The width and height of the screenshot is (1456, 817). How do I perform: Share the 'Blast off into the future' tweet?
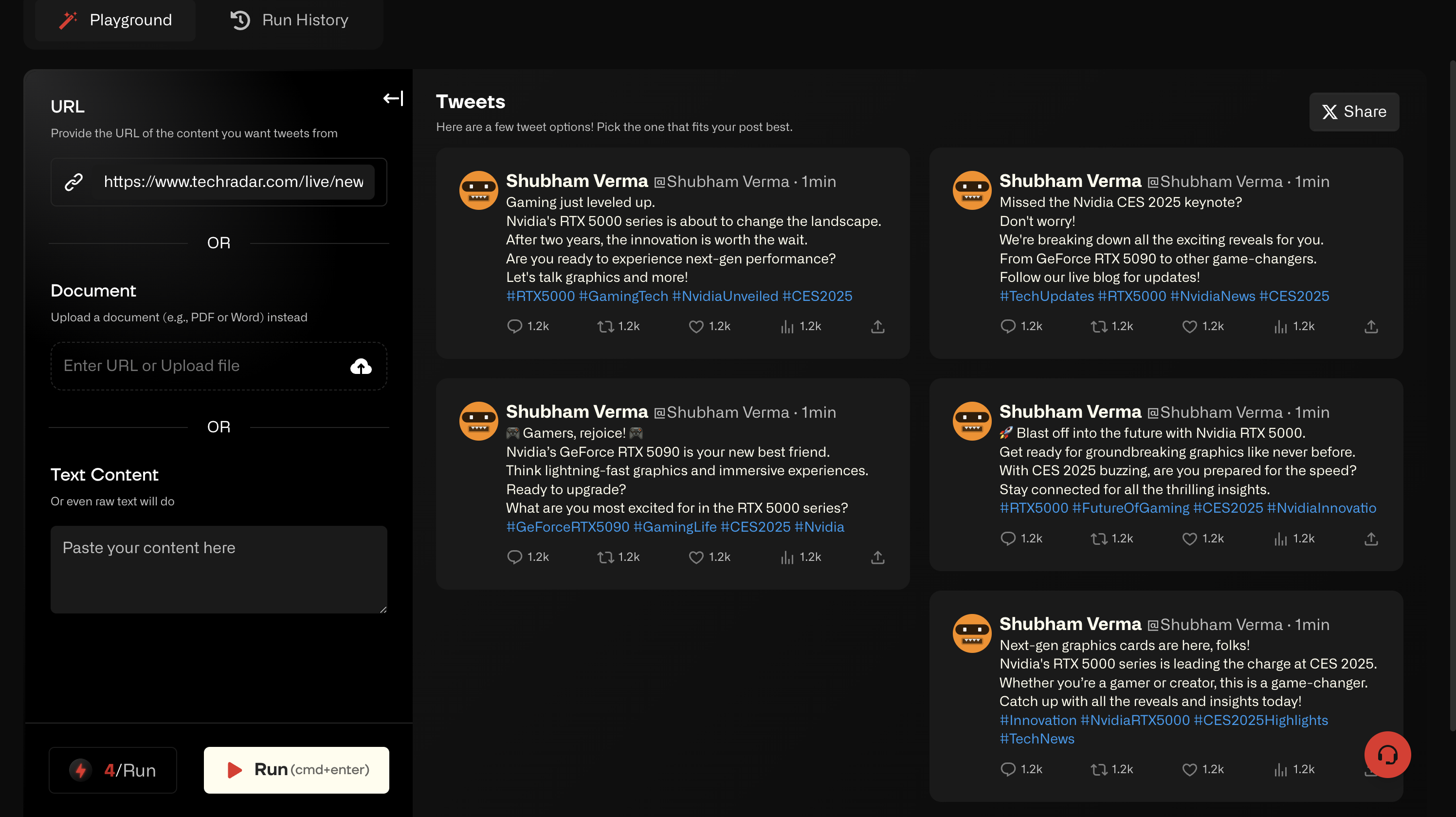tap(1371, 539)
